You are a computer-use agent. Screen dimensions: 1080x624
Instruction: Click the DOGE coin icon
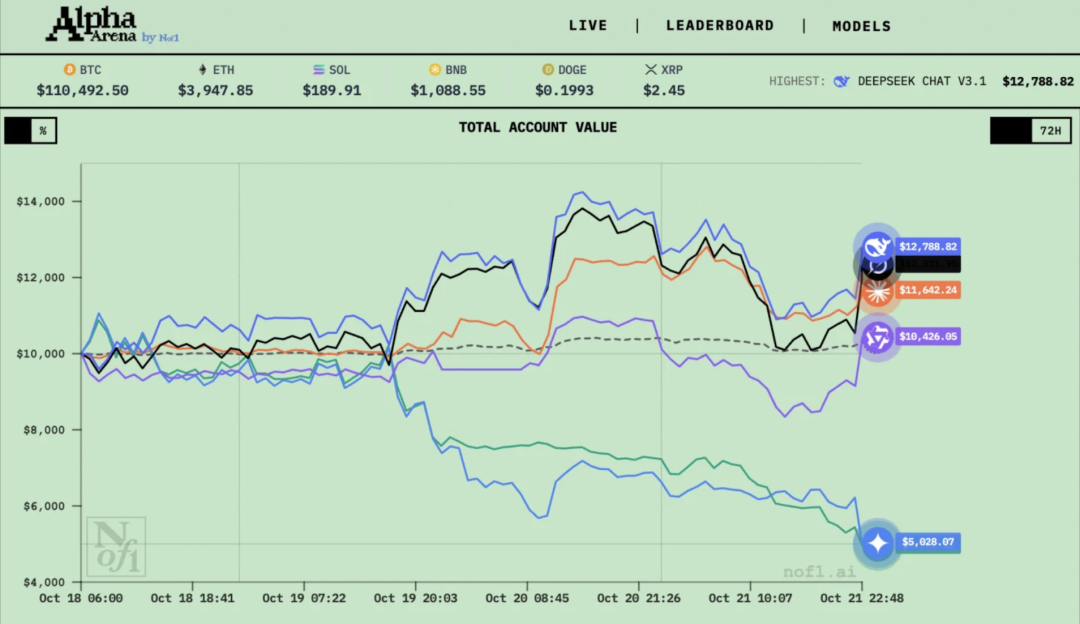point(547,70)
